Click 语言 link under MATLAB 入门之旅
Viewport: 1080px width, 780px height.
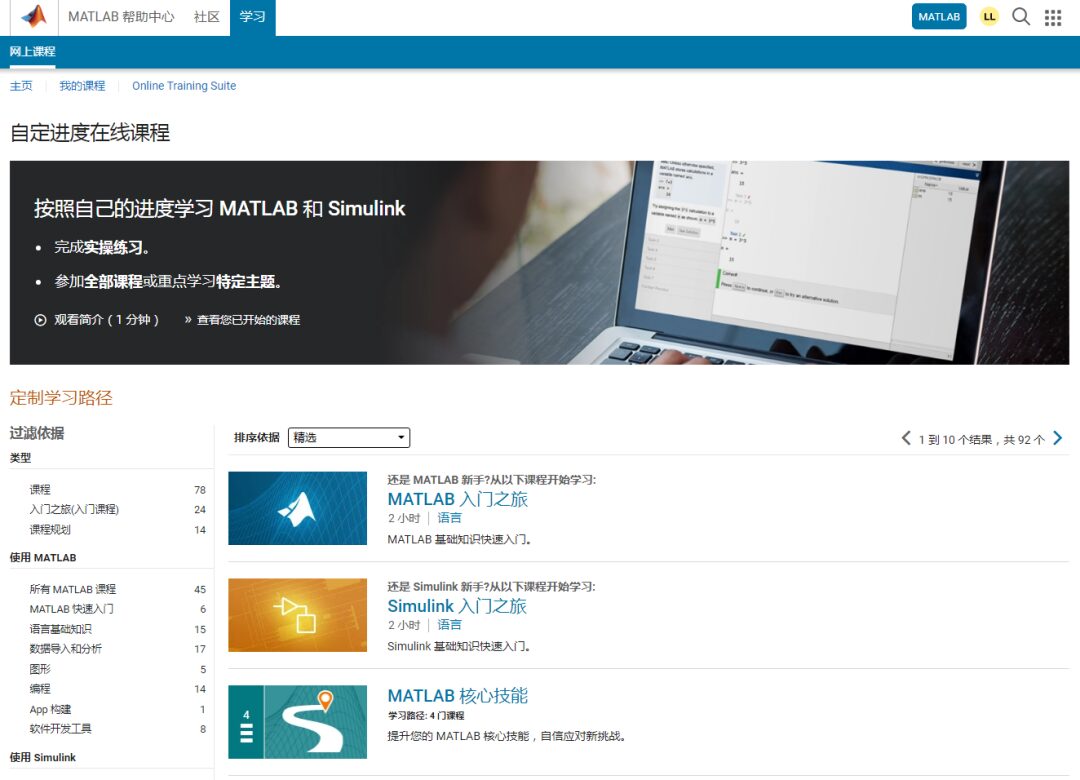pos(449,517)
